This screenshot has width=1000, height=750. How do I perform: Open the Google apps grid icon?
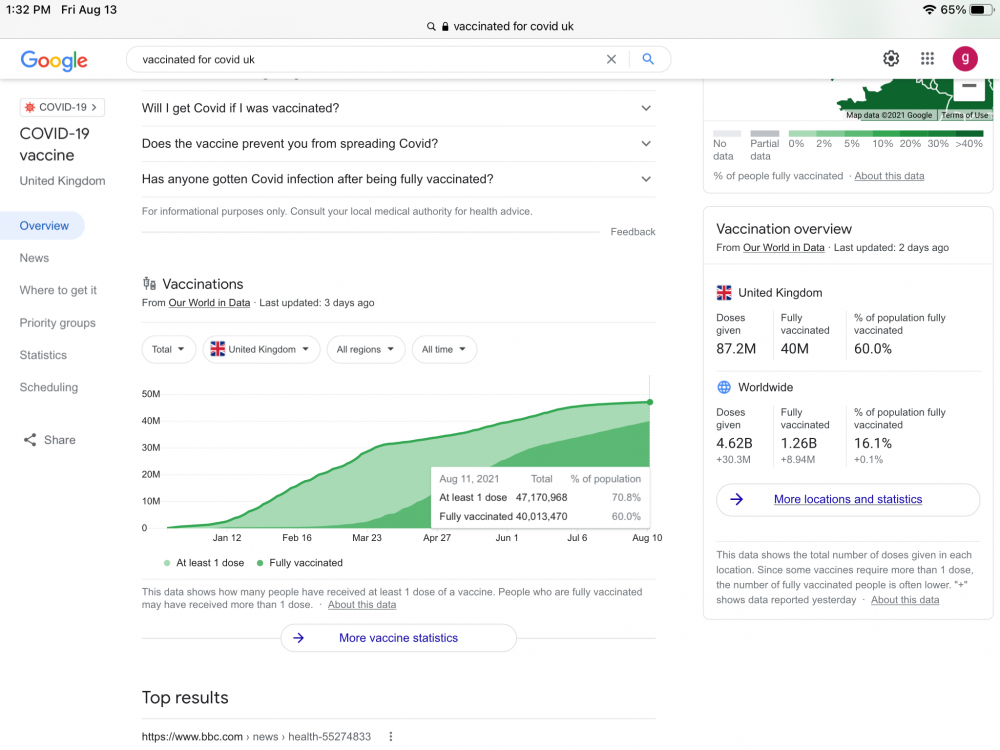click(x=927, y=59)
